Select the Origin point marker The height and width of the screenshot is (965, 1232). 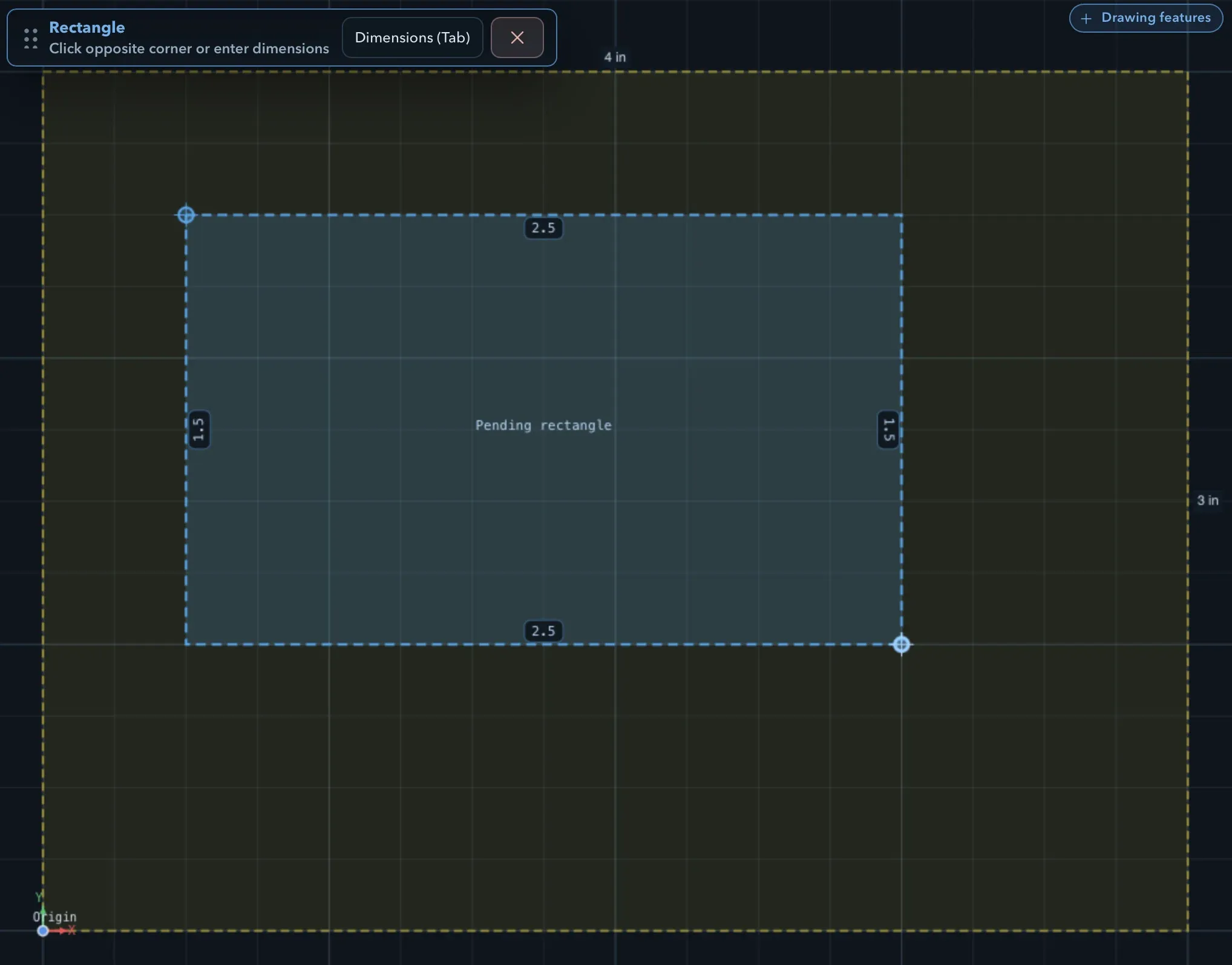(x=43, y=930)
